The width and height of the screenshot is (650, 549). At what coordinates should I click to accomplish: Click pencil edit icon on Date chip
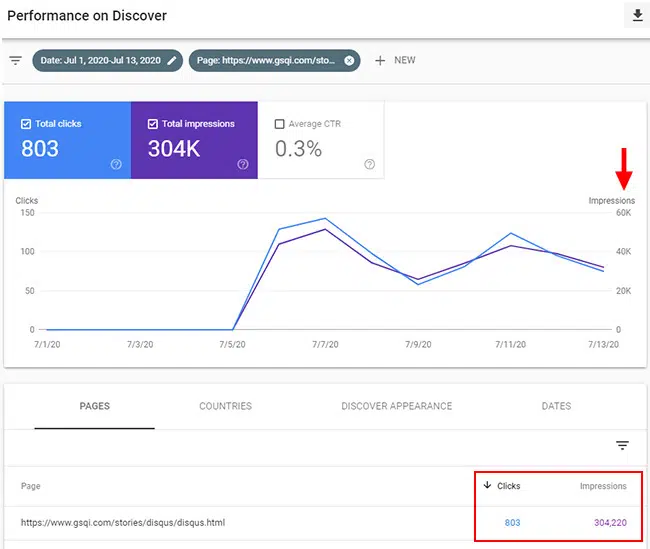pyautogui.click(x=173, y=60)
